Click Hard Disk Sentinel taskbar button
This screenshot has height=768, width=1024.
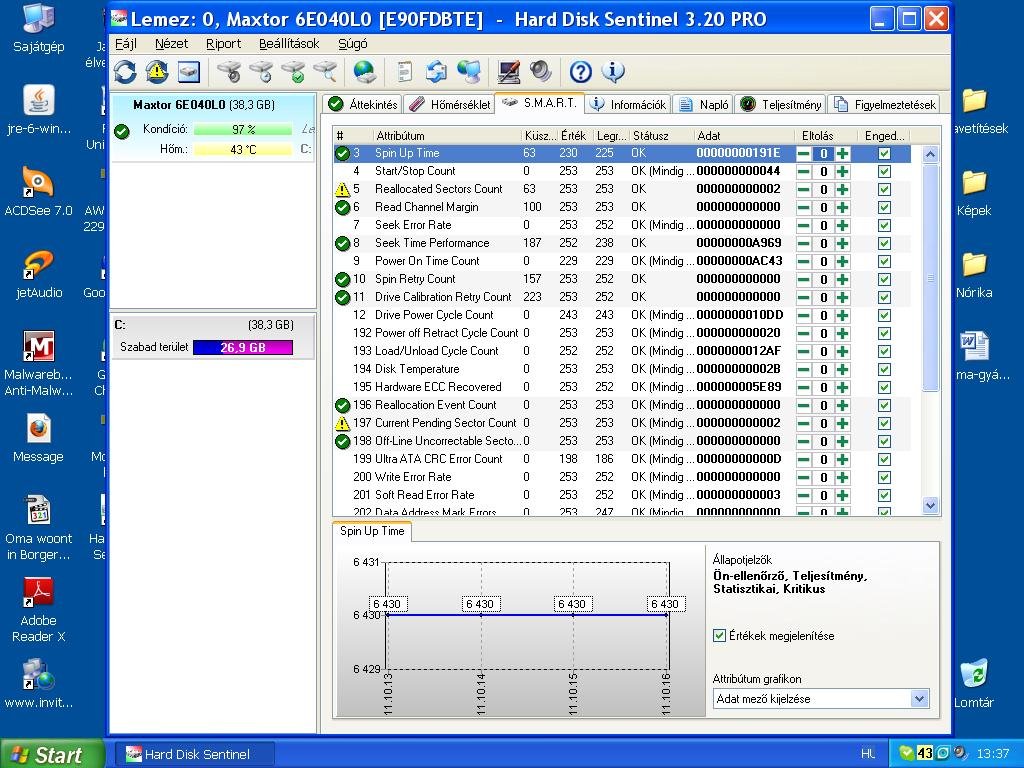pos(195,754)
